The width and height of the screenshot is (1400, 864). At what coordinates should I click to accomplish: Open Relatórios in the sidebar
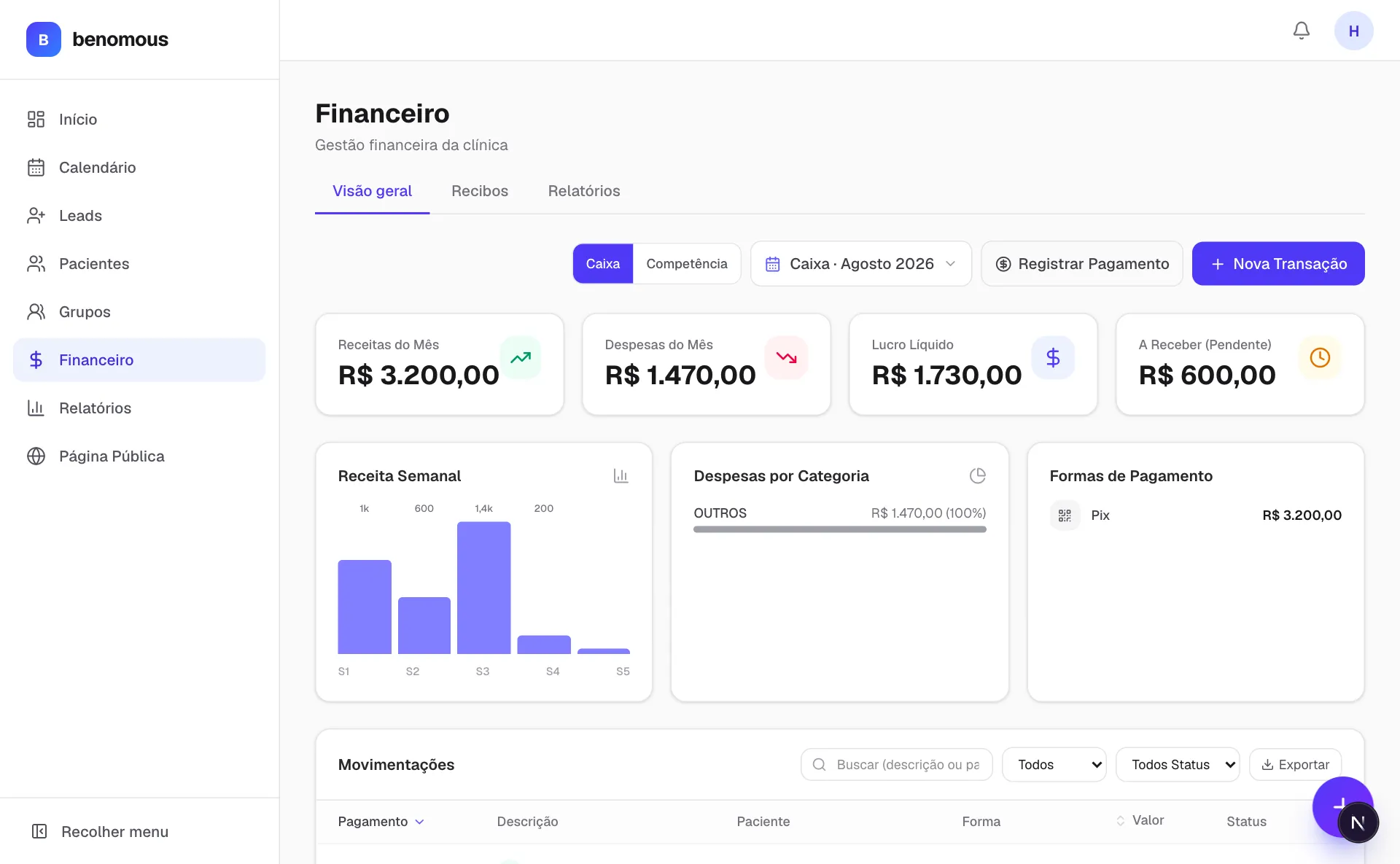coord(139,408)
